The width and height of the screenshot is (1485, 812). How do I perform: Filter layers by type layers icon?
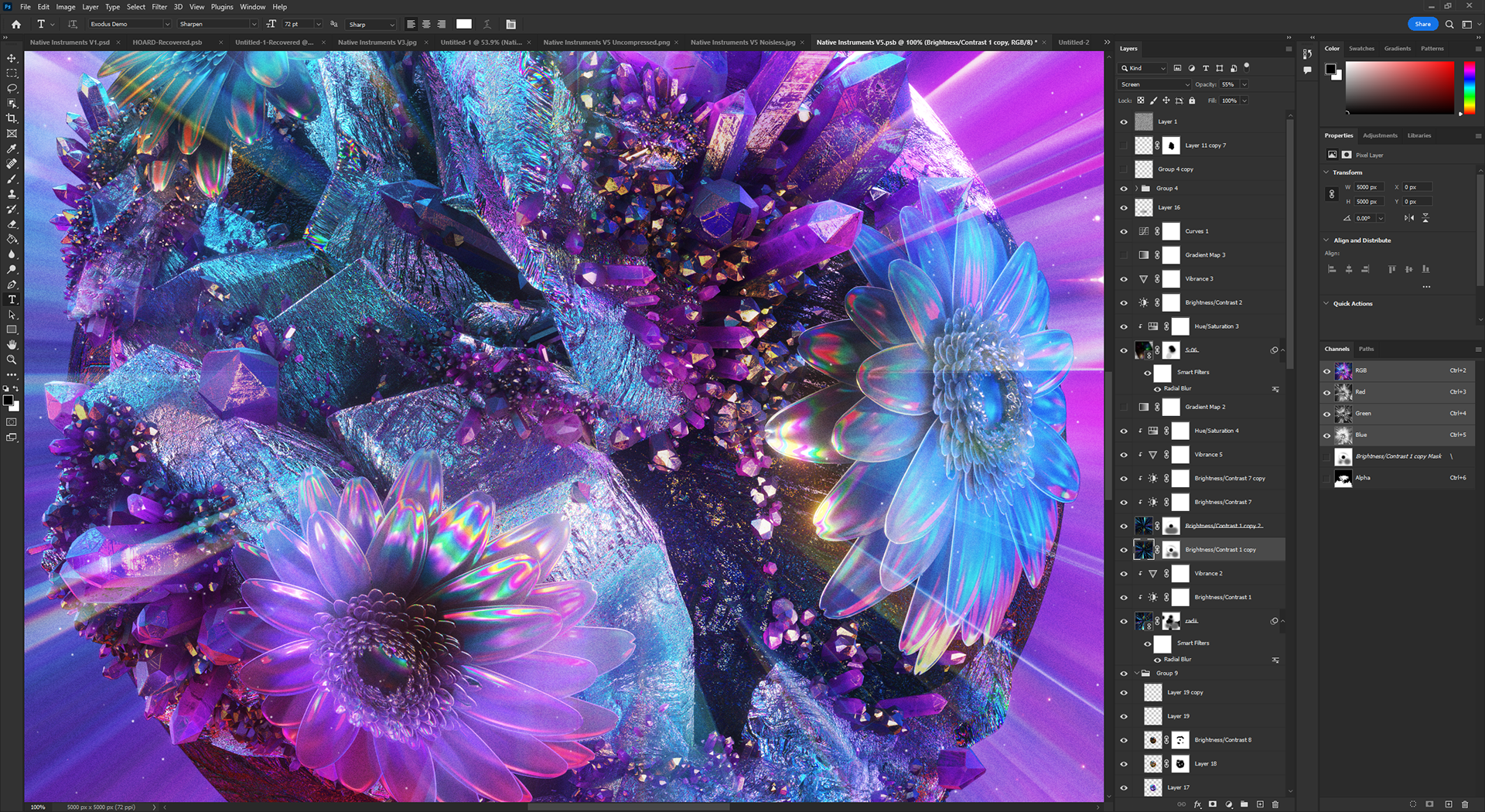point(1206,68)
